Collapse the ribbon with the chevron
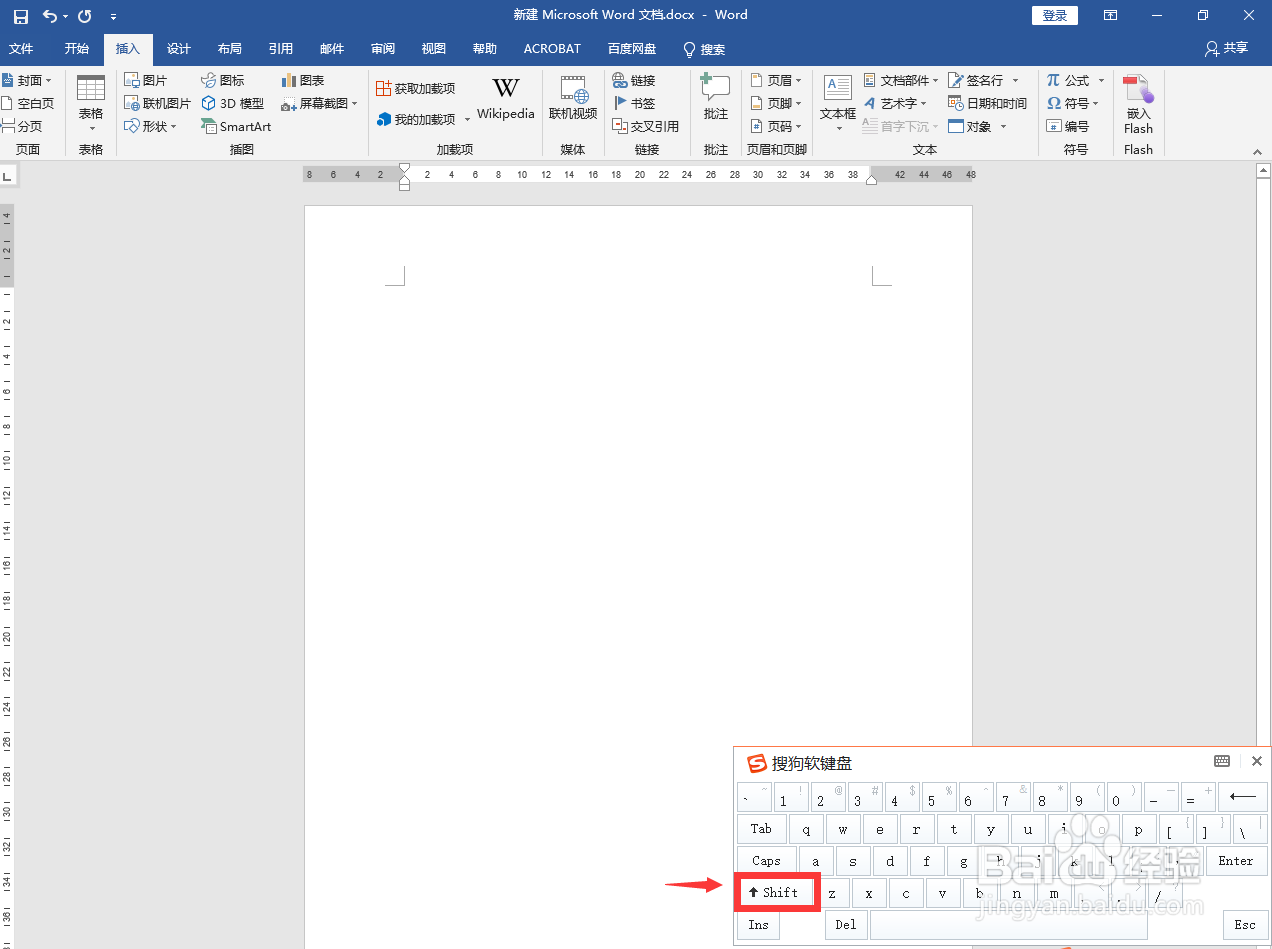 (1257, 151)
